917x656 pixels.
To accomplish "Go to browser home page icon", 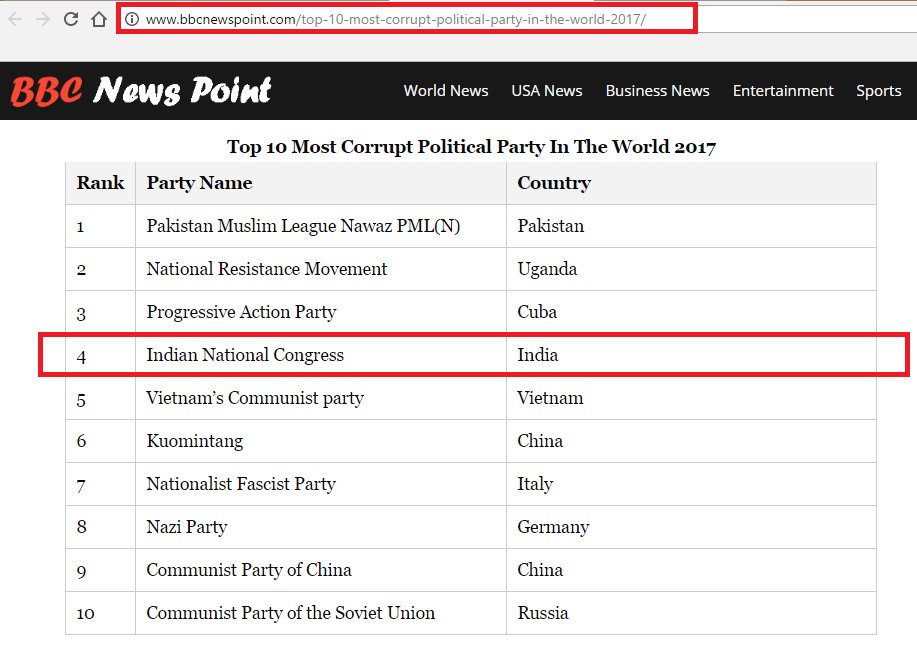I will (x=99, y=19).
